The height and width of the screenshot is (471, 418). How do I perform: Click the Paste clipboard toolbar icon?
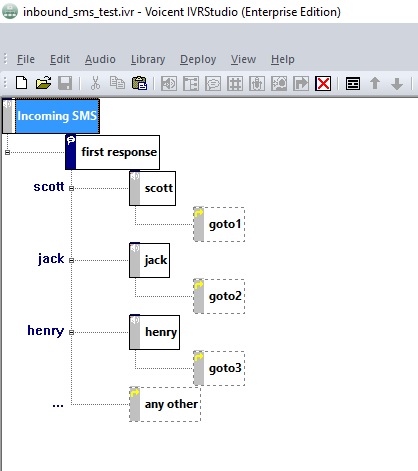coord(139,83)
